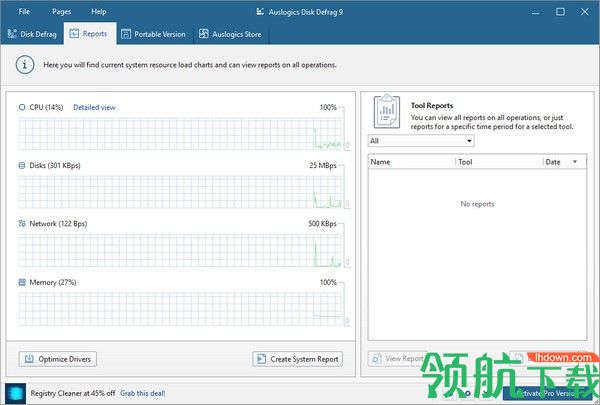Viewport: 600px width, 405px height.
Task: Click the CPU usage graph
Action: (x=180, y=134)
